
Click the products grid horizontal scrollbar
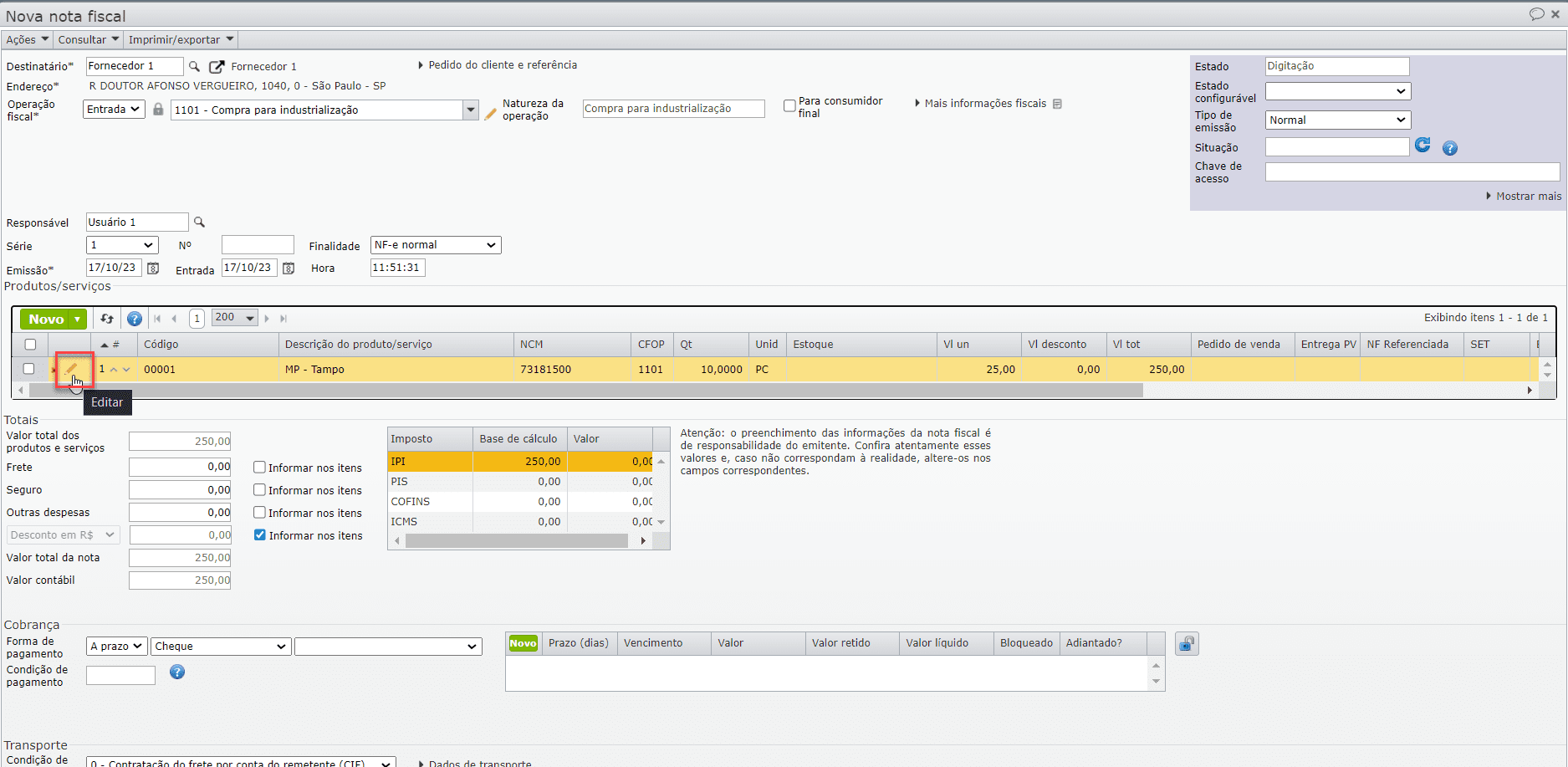[585, 391]
